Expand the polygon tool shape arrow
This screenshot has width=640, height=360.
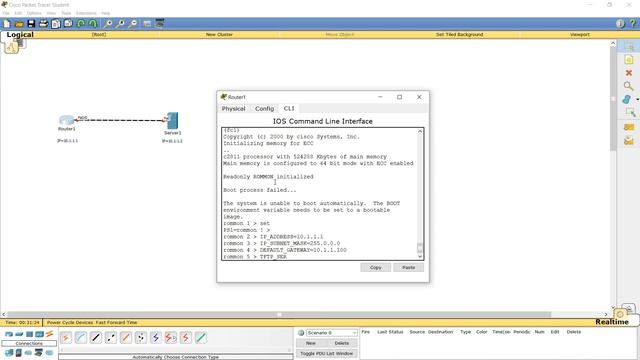637,99
